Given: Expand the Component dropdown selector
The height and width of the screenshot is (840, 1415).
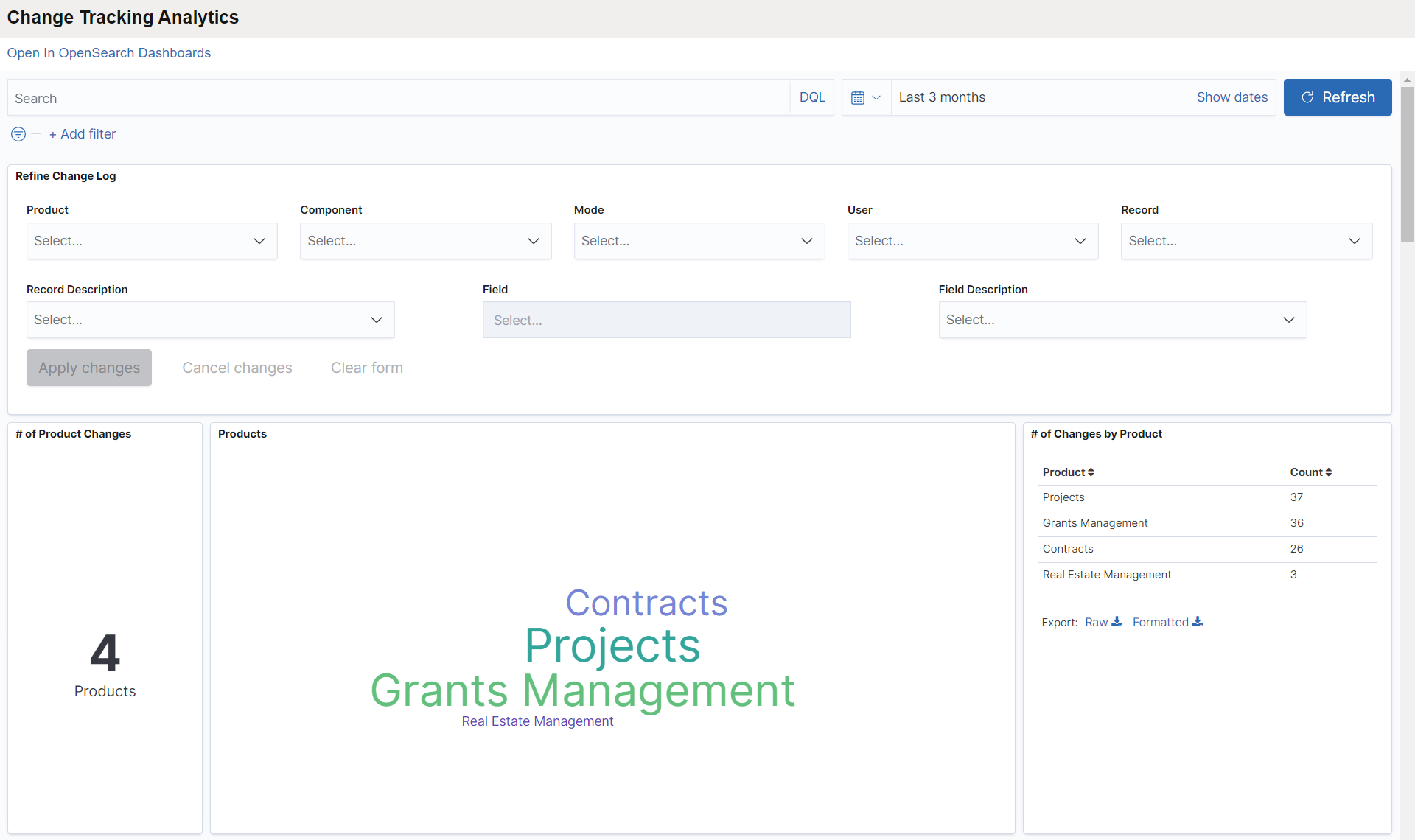Looking at the screenshot, I should (425, 240).
